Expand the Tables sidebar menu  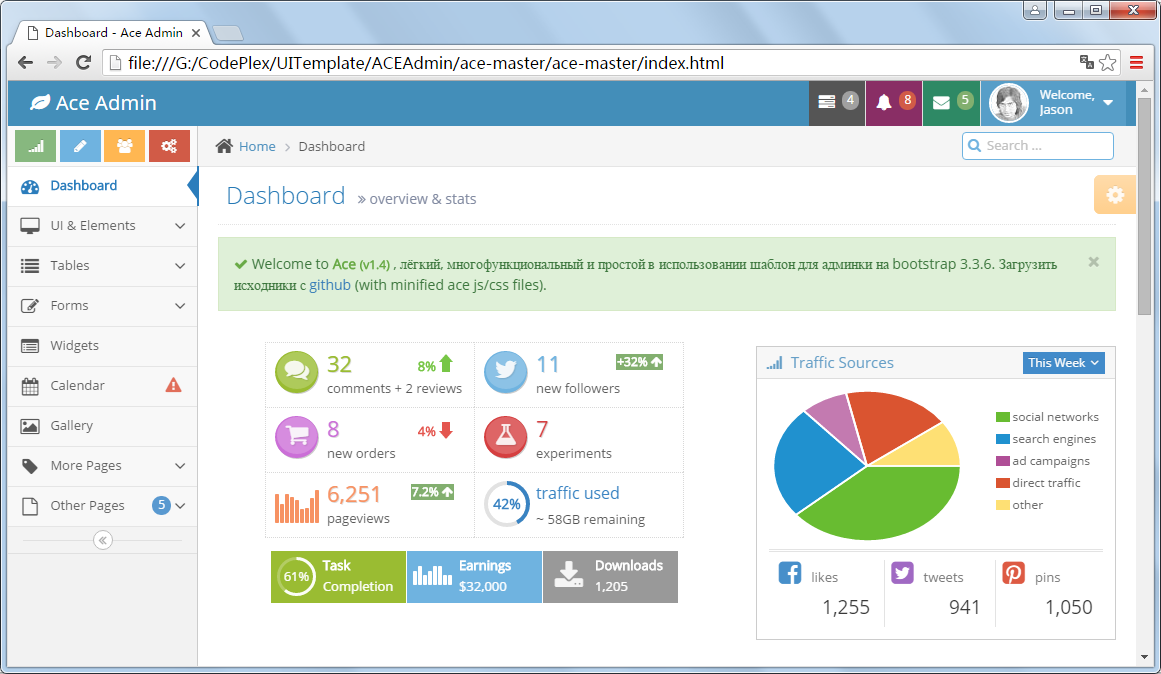pos(102,266)
